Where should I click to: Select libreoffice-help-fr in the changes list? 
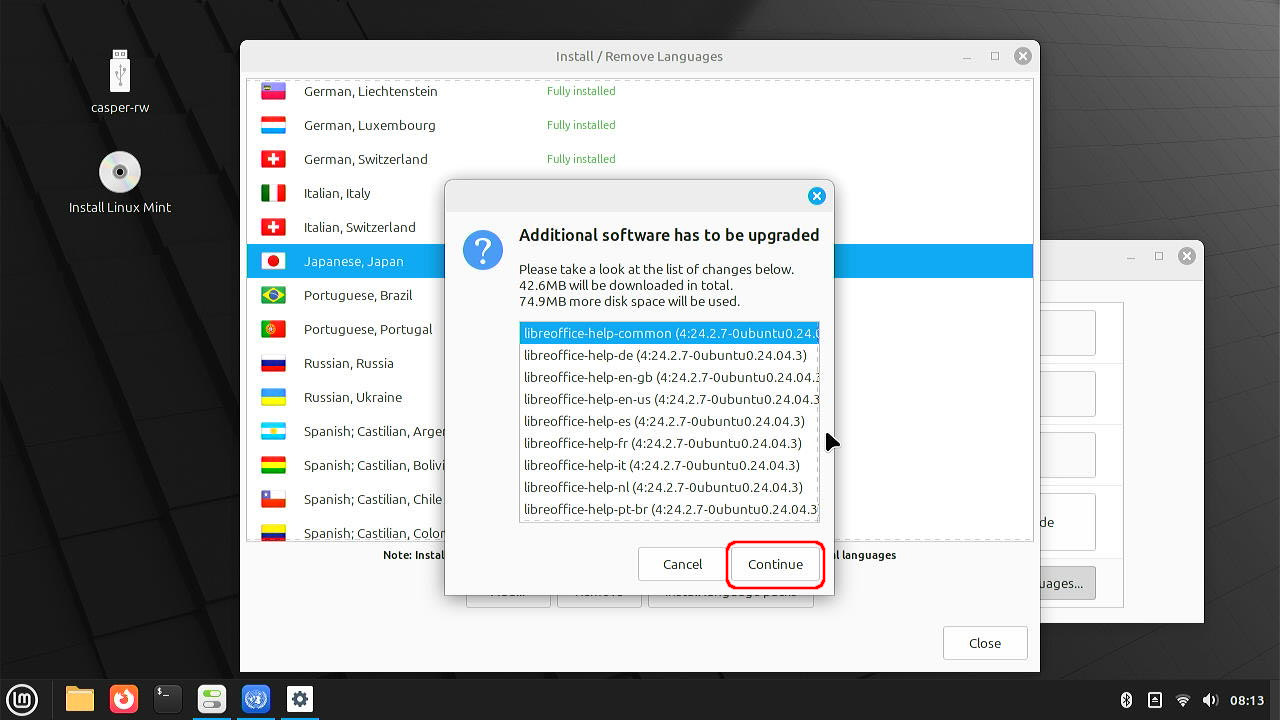click(662, 443)
